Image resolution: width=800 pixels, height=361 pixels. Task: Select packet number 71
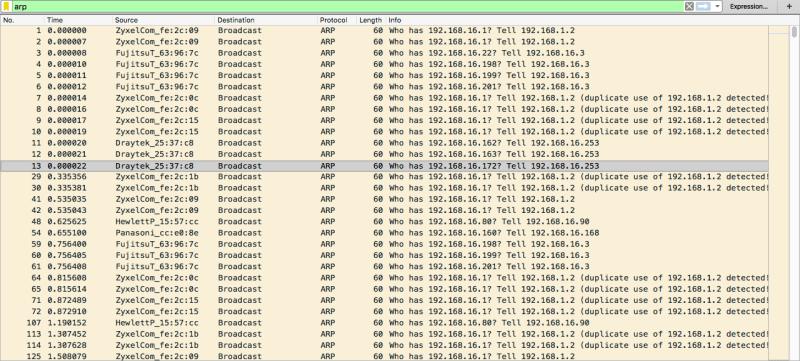click(x=384, y=300)
